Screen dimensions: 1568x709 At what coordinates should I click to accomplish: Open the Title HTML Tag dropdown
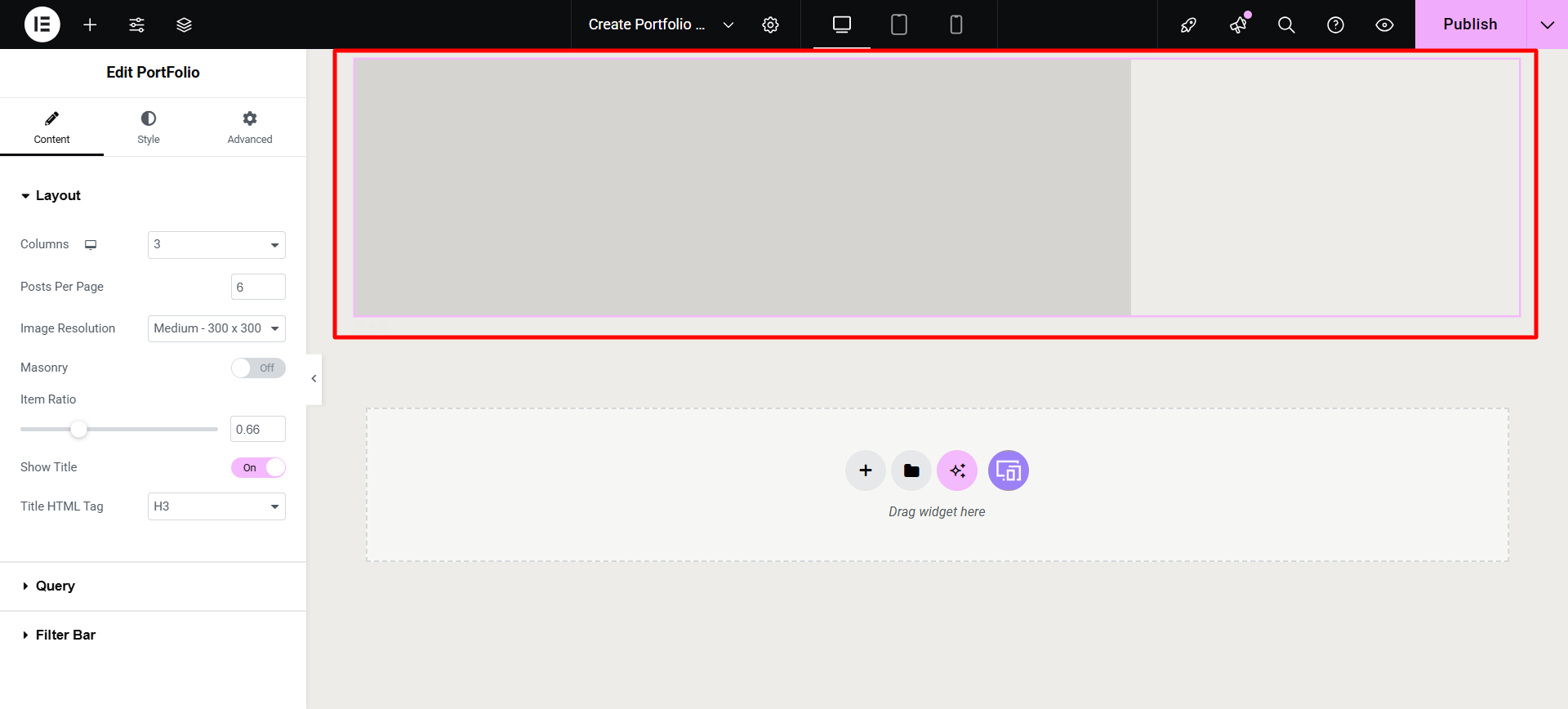pyautogui.click(x=216, y=506)
